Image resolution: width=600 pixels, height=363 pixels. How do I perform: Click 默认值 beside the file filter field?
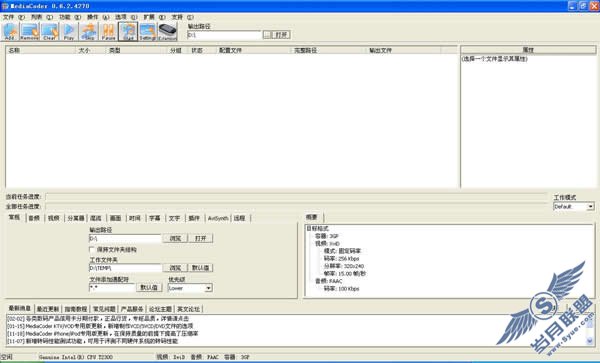tap(149, 288)
